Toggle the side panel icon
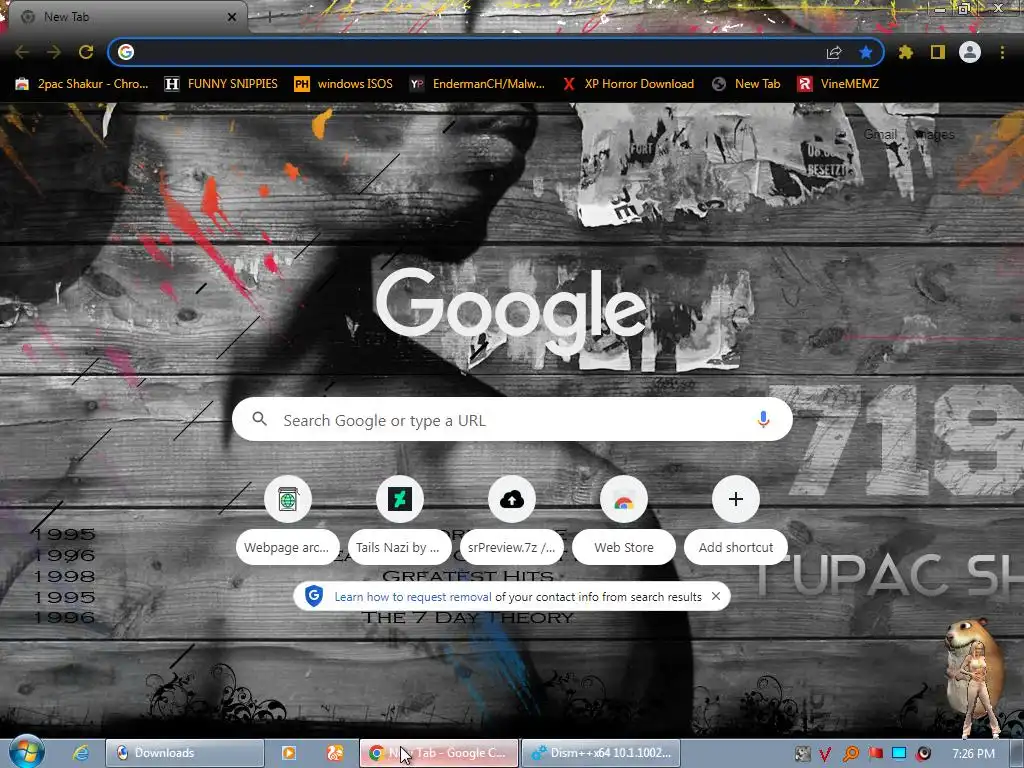The height and width of the screenshot is (768, 1024). tap(938, 52)
